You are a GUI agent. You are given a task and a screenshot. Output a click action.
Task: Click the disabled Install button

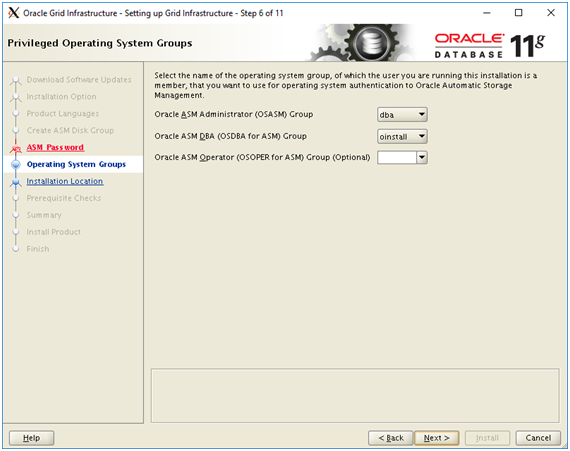[487, 438]
